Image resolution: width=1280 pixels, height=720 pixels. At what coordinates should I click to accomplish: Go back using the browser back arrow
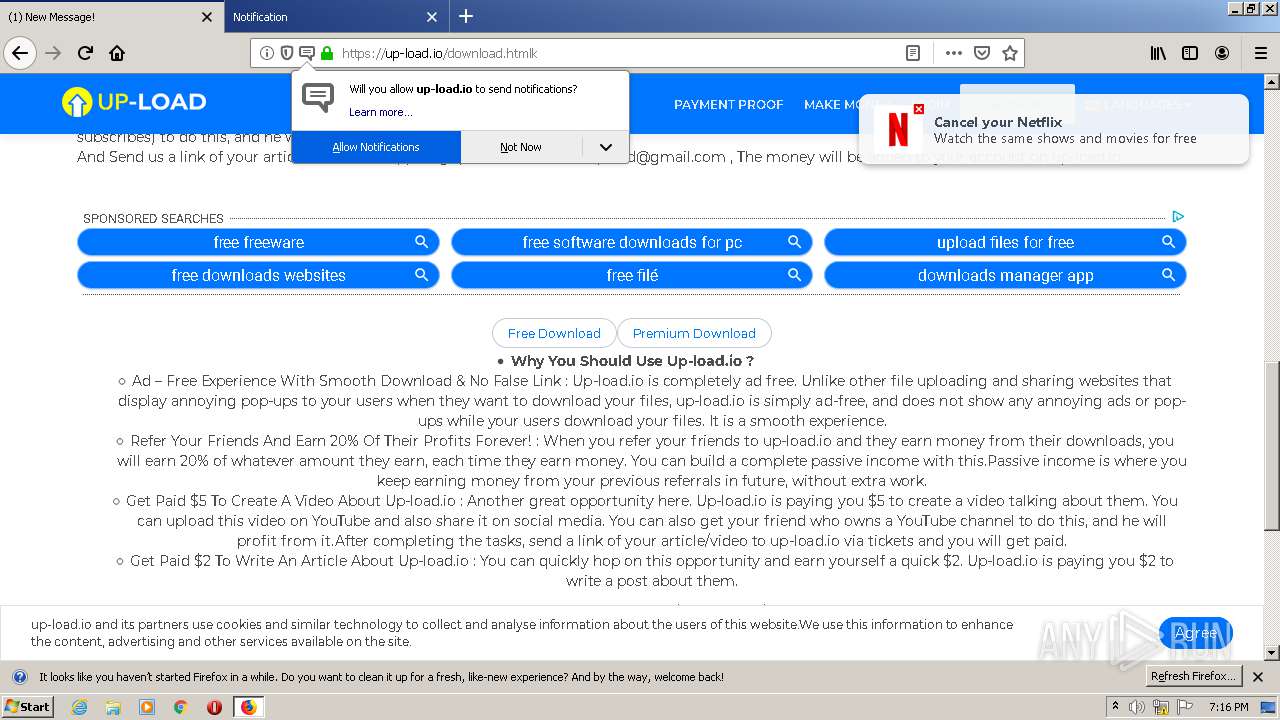pos(20,53)
